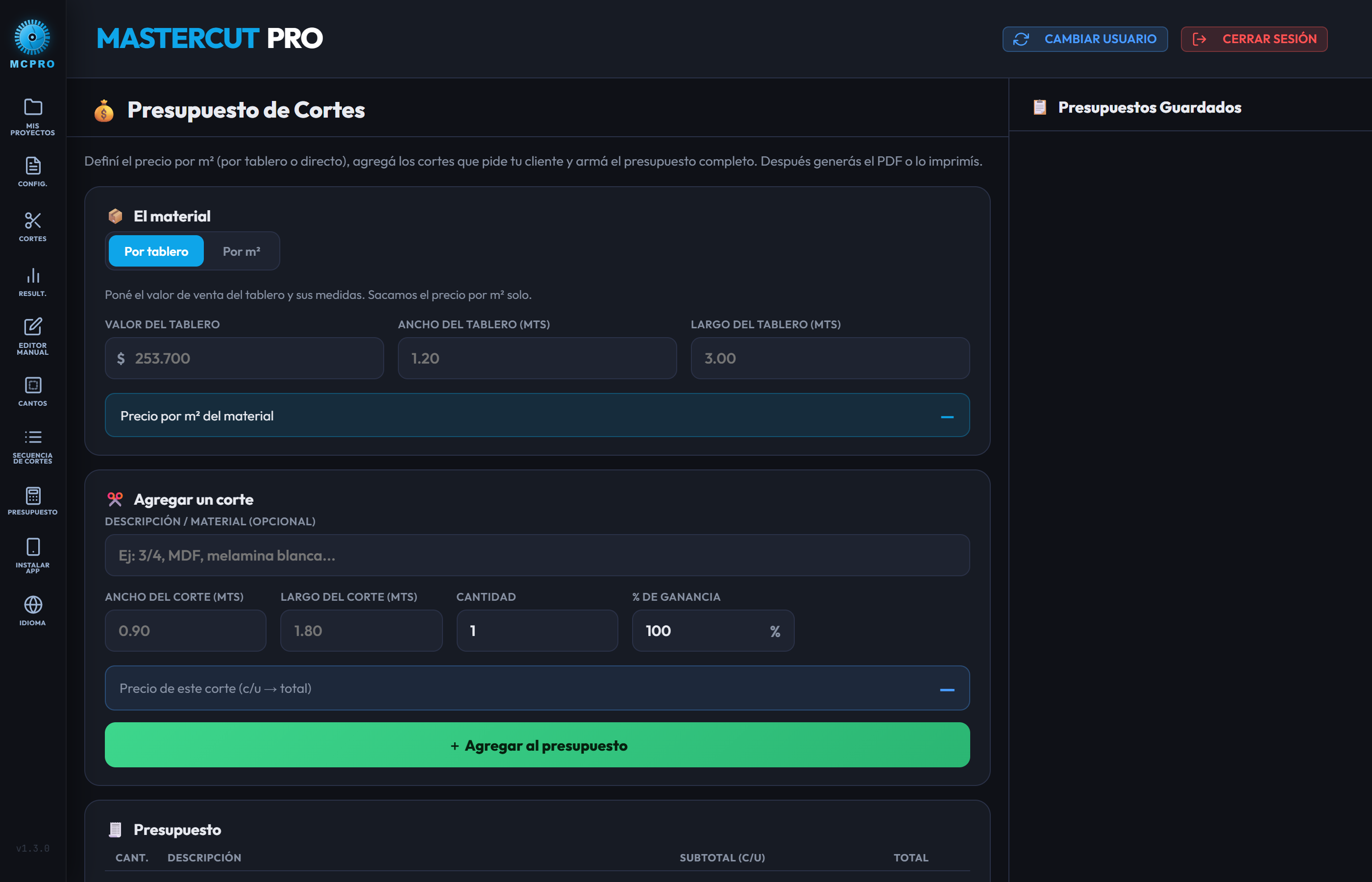Open the Cantos square icon

[33, 385]
